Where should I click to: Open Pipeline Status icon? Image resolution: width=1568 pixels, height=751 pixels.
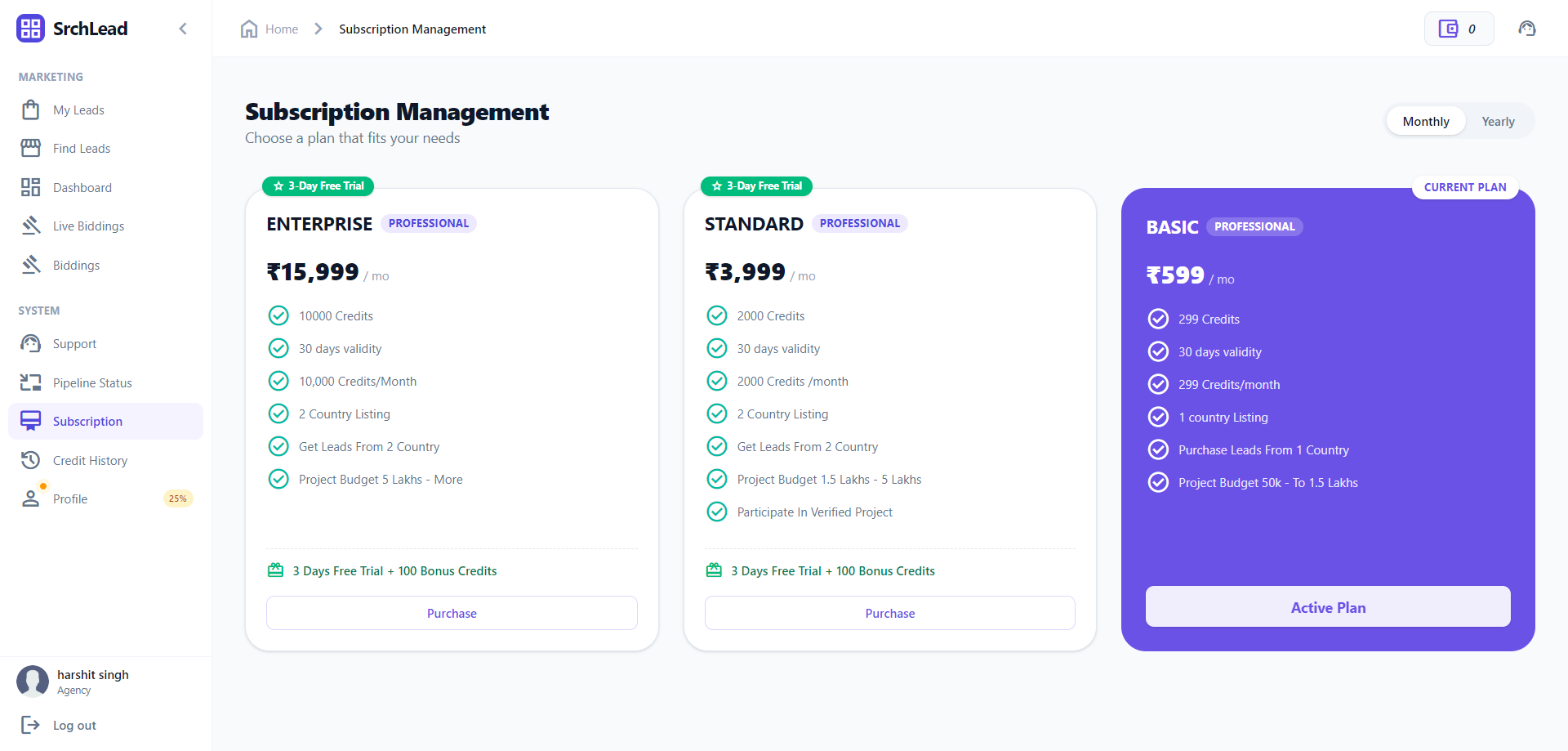[31, 382]
